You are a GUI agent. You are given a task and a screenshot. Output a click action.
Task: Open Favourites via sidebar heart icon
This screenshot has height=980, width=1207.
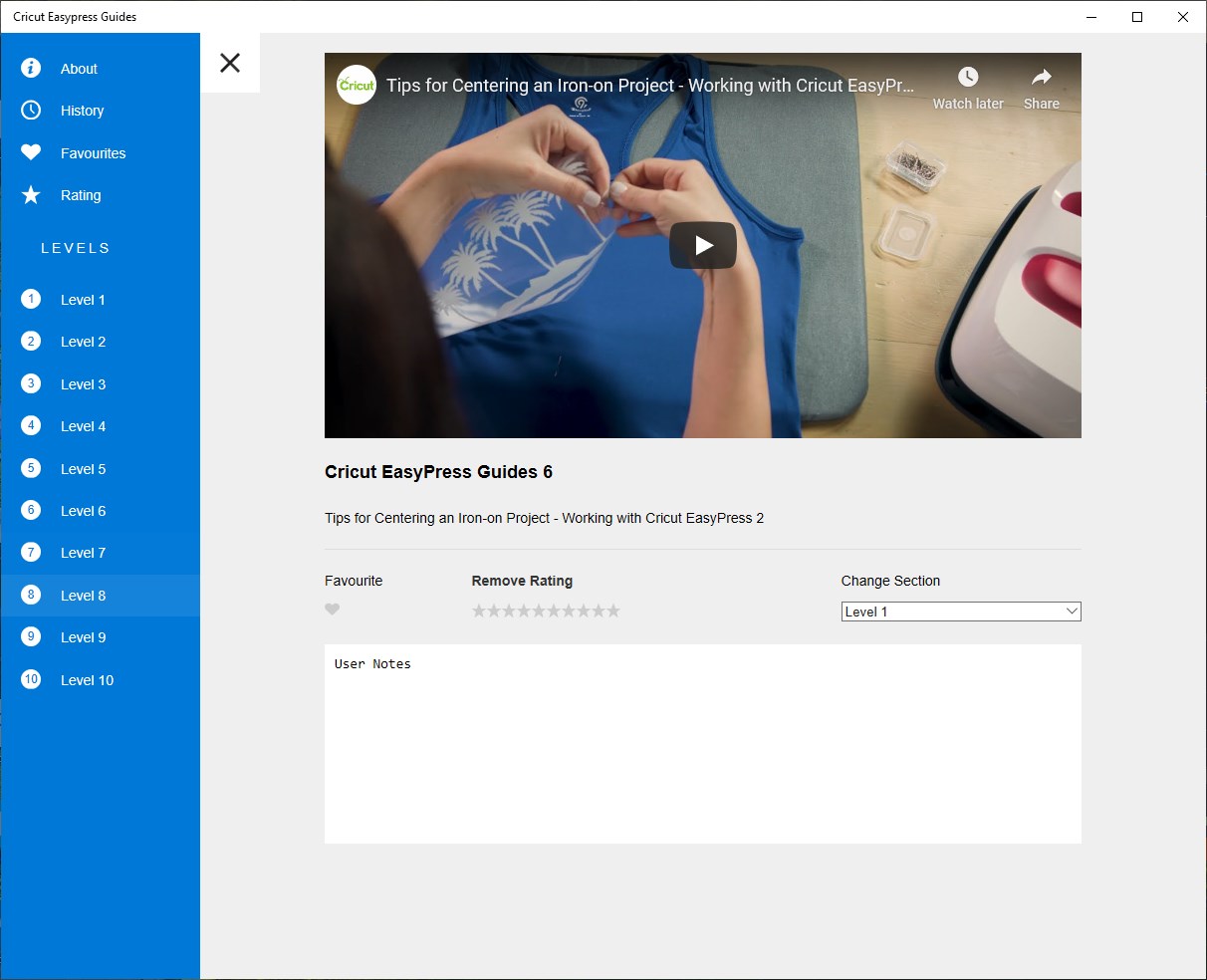tap(31, 152)
